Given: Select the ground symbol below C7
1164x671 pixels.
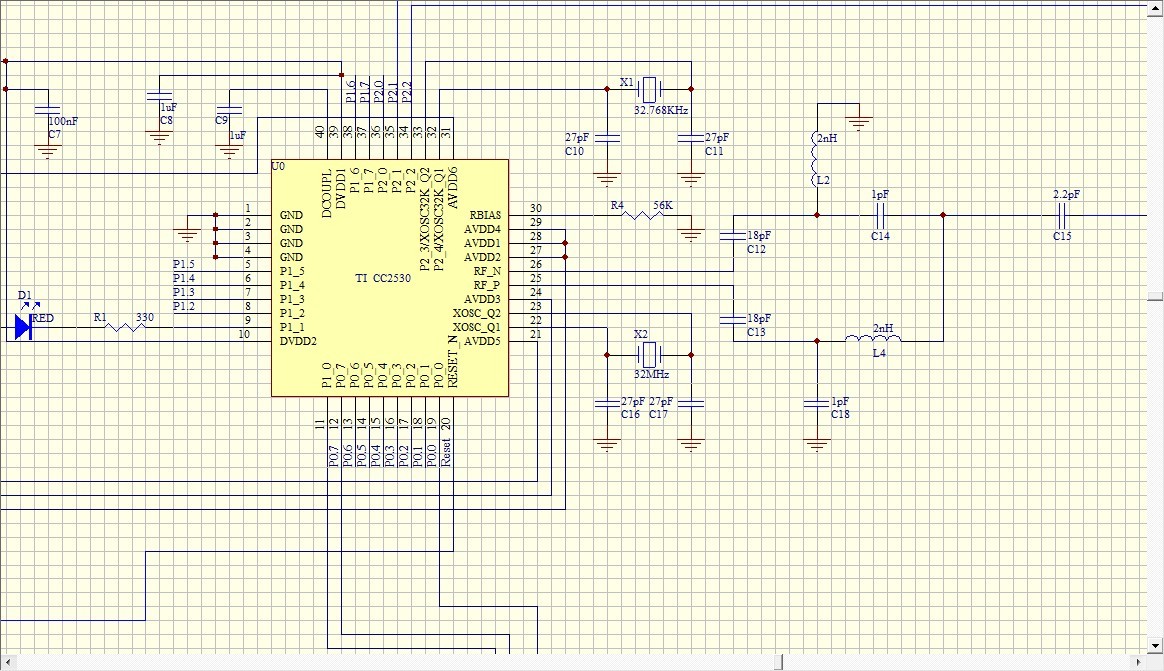Looking at the screenshot, I should click(x=48, y=152).
